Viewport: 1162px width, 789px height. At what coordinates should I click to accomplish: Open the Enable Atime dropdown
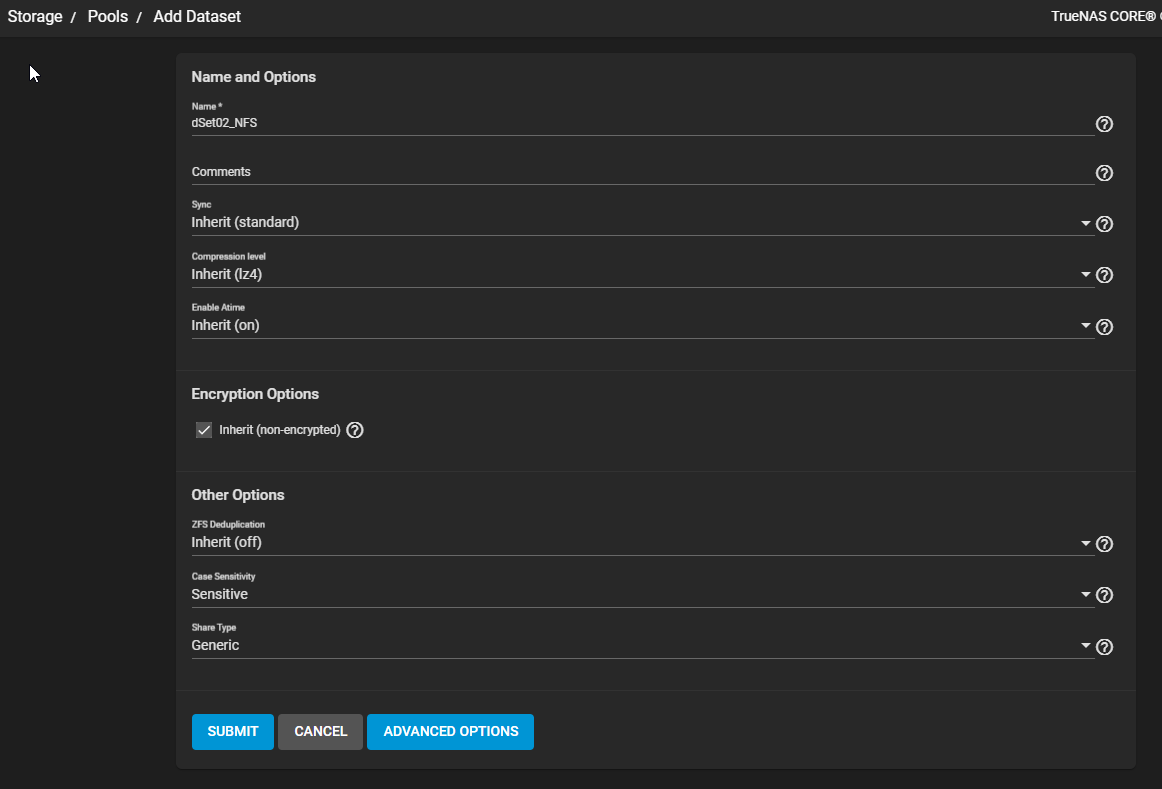pos(643,325)
